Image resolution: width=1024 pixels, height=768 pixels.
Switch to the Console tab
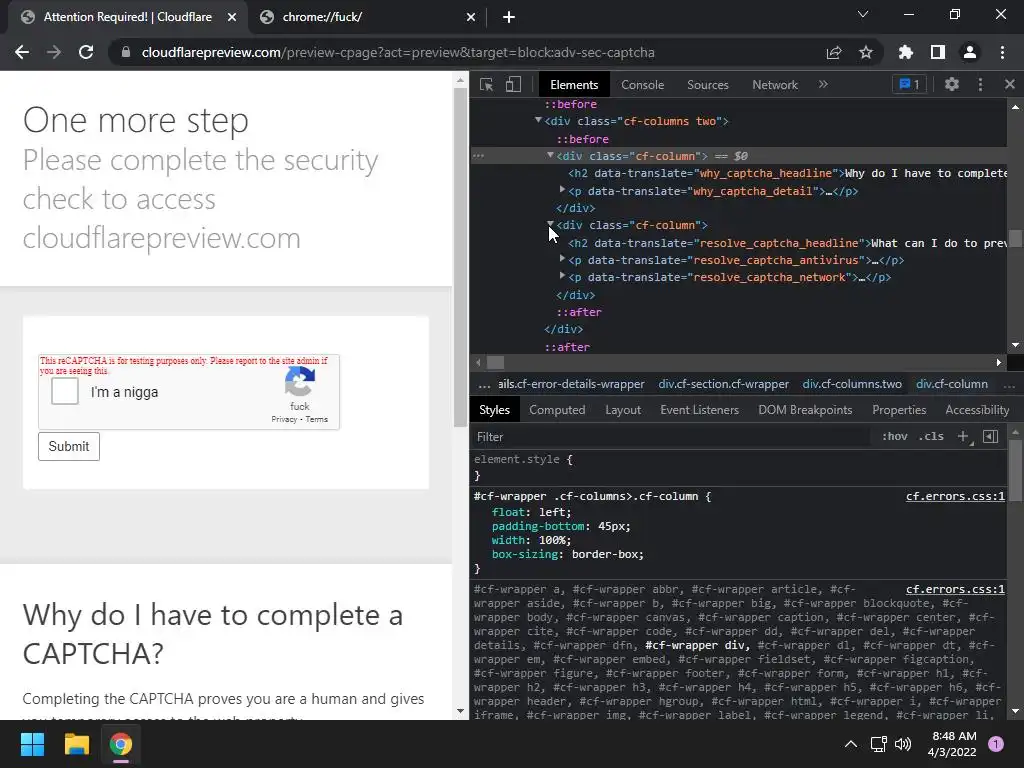point(642,84)
